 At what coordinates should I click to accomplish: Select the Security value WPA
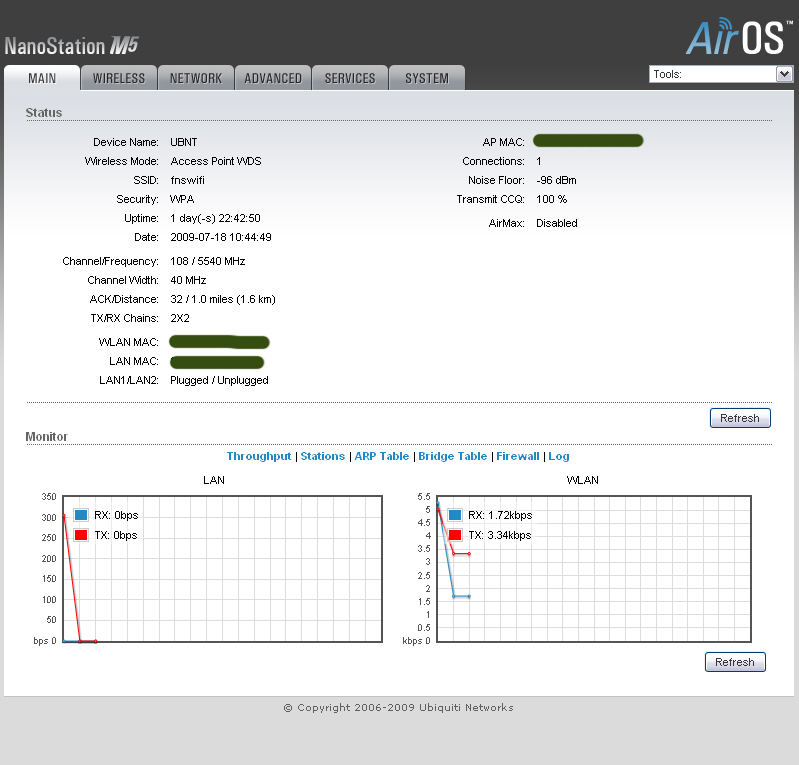click(182, 199)
